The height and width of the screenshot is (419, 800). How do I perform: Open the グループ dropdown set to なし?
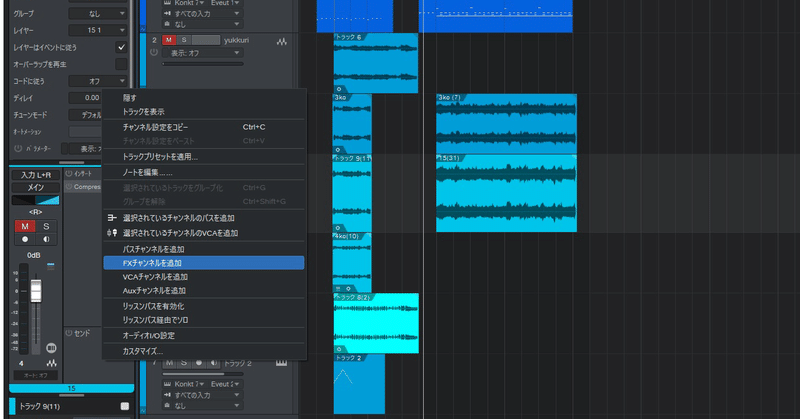(97, 13)
